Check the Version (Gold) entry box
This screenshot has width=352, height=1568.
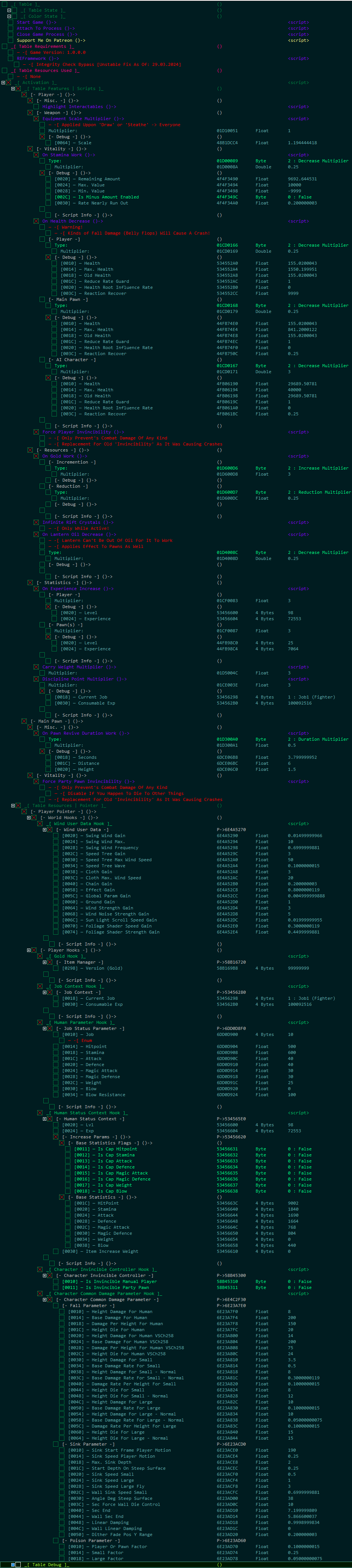[56, 968]
